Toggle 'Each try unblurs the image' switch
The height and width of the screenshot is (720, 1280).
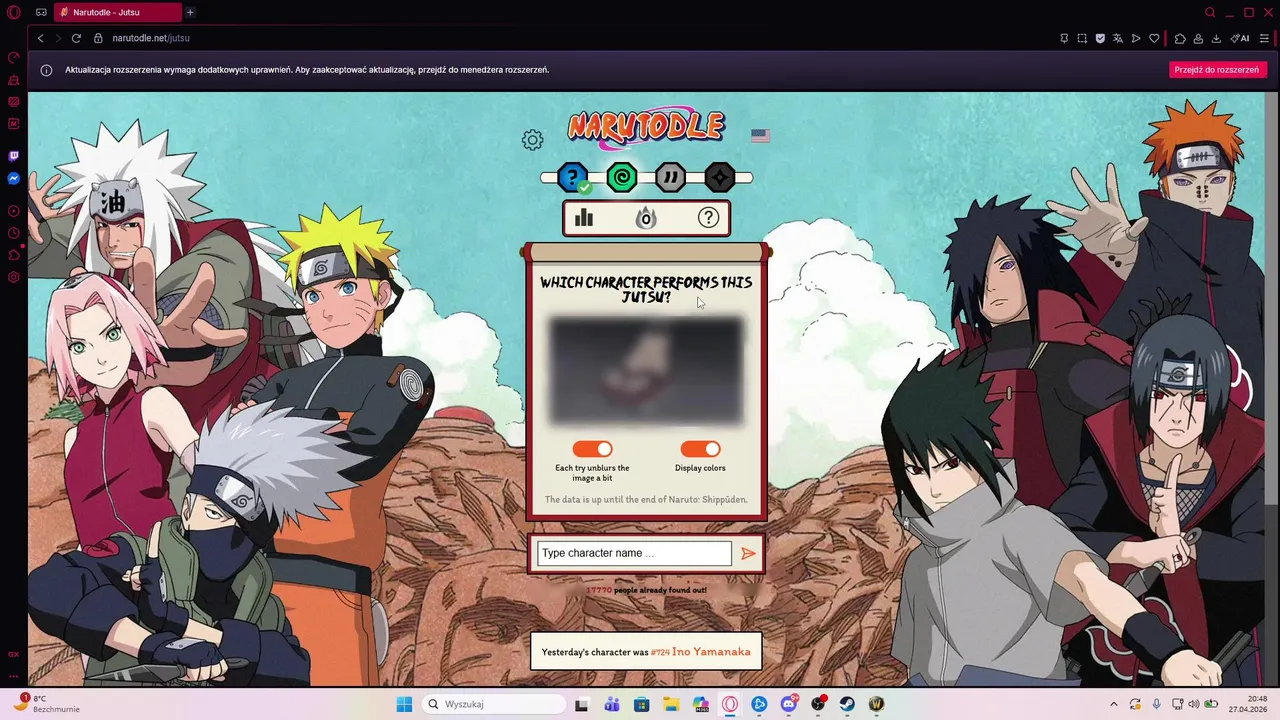(592, 449)
